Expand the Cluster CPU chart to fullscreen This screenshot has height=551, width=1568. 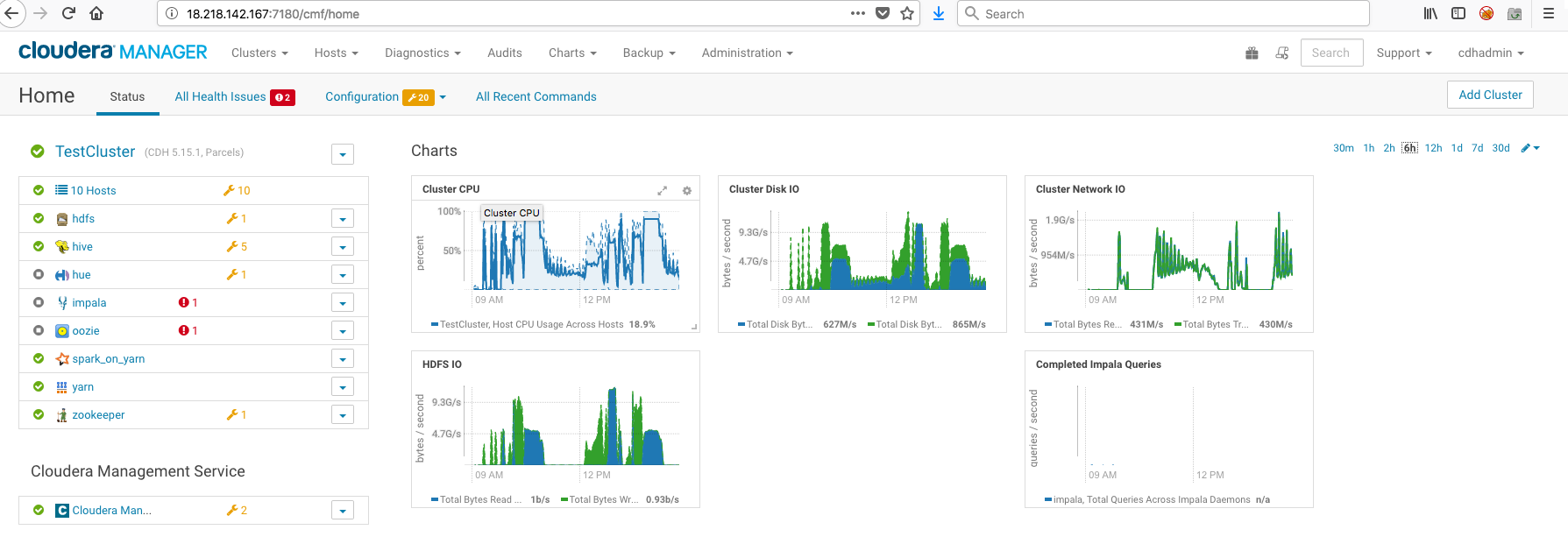coord(663,190)
